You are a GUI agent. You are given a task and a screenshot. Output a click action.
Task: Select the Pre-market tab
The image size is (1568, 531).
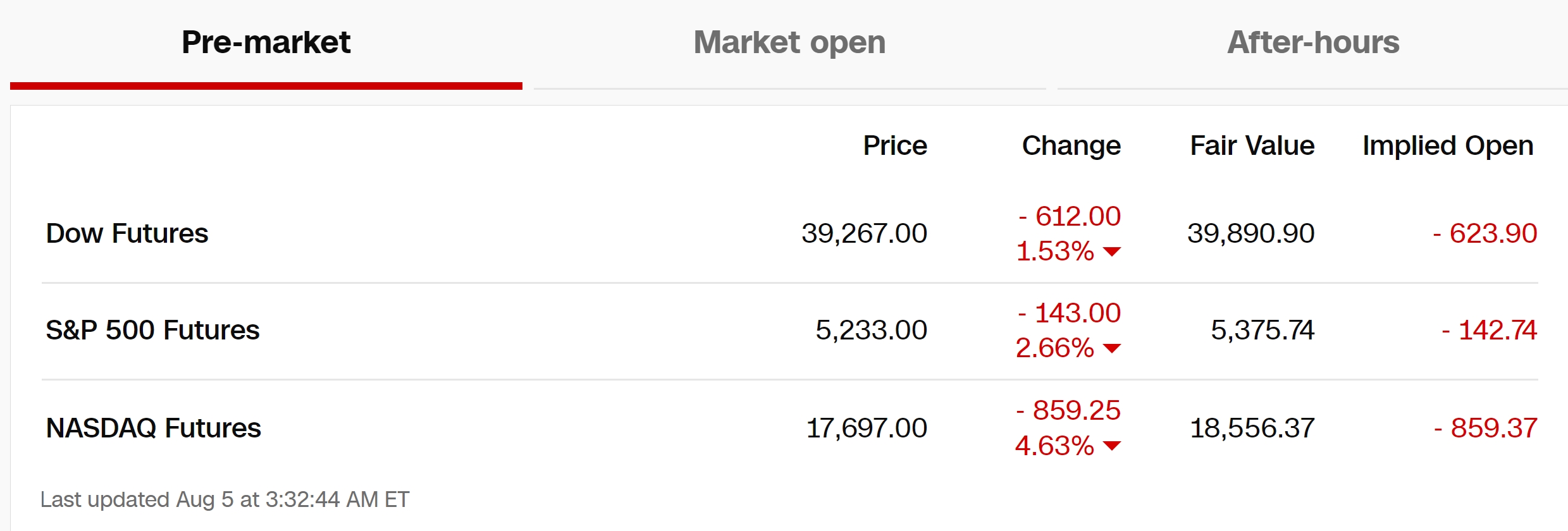[x=266, y=43]
